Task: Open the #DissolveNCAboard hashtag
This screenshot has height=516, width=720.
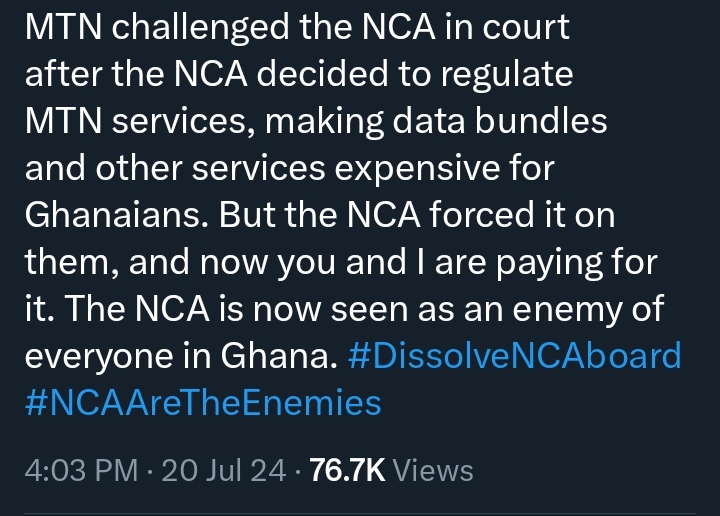Action: click(x=514, y=356)
